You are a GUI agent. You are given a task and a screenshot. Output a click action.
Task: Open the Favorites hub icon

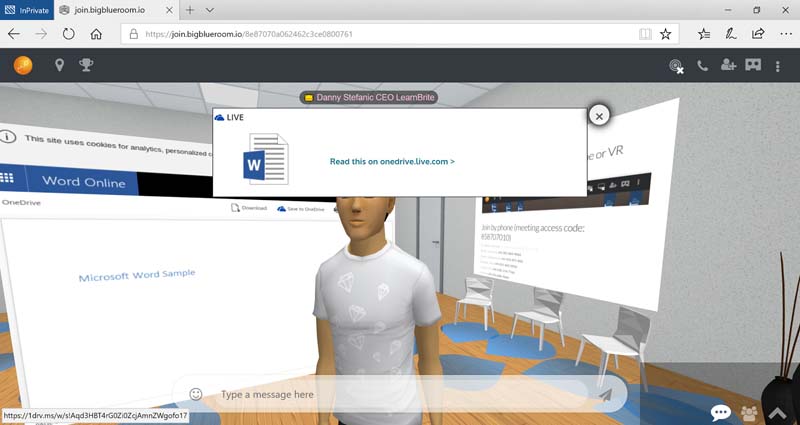(x=704, y=34)
